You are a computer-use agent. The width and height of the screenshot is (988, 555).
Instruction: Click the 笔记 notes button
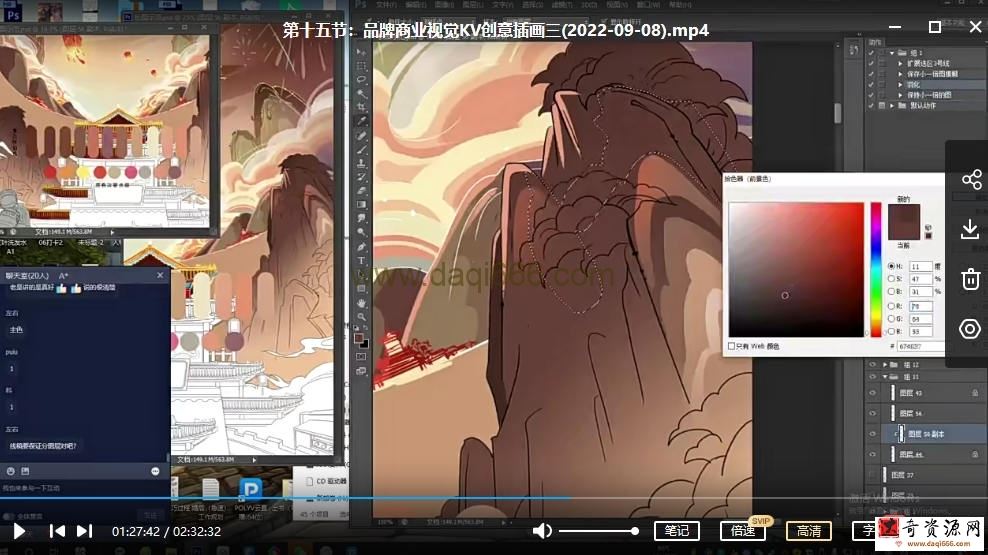click(677, 531)
